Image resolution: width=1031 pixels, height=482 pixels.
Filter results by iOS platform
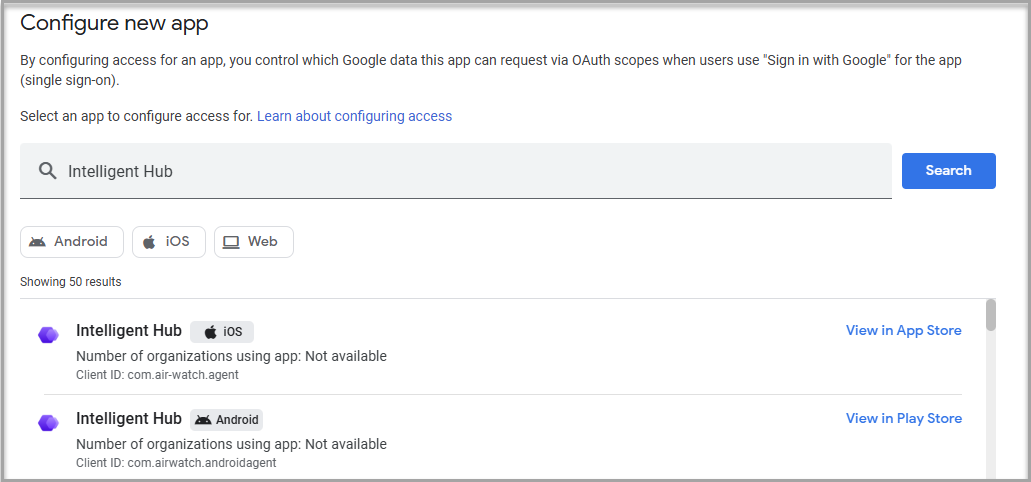[x=169, y=242]
